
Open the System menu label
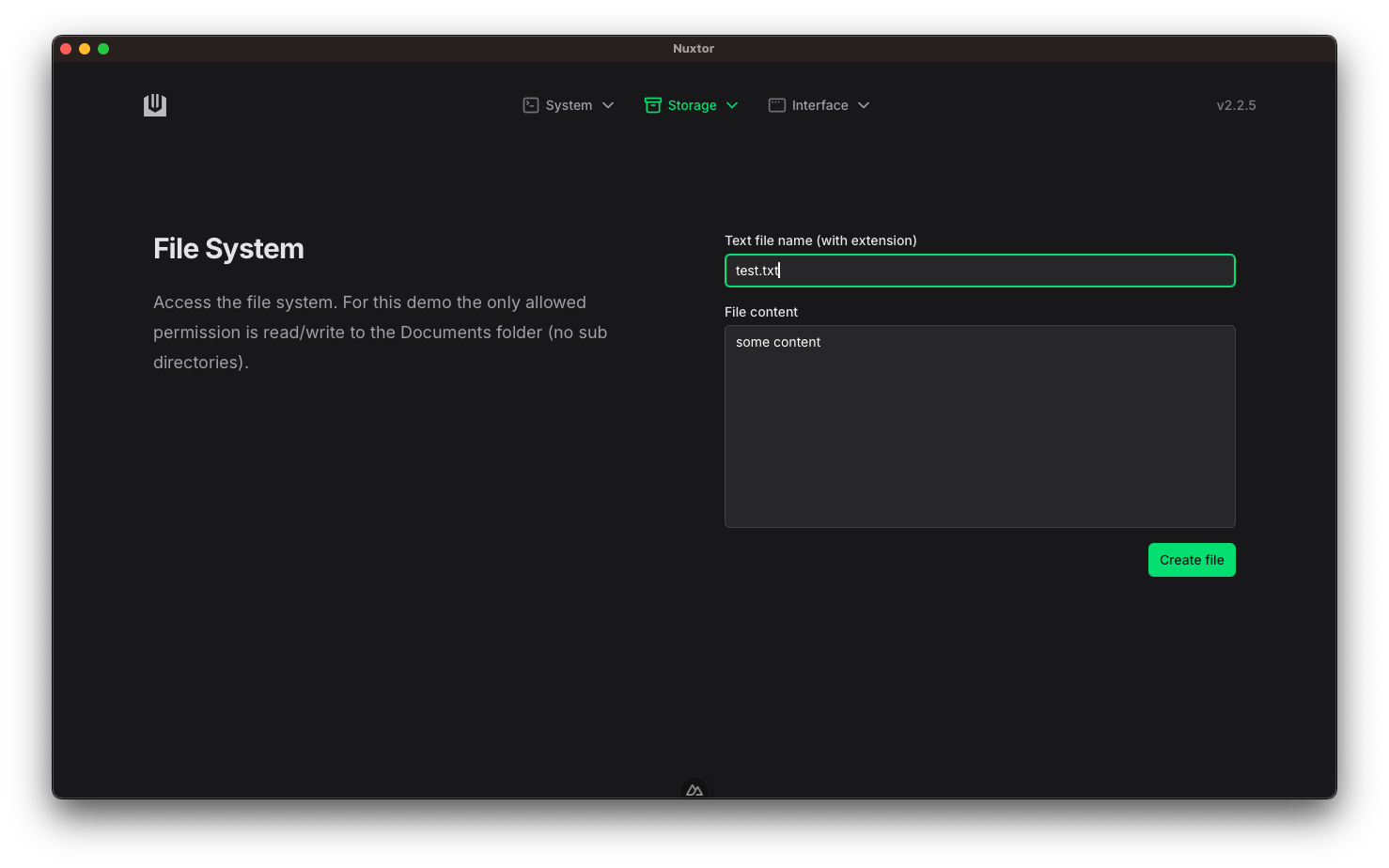tap(569, 105)
